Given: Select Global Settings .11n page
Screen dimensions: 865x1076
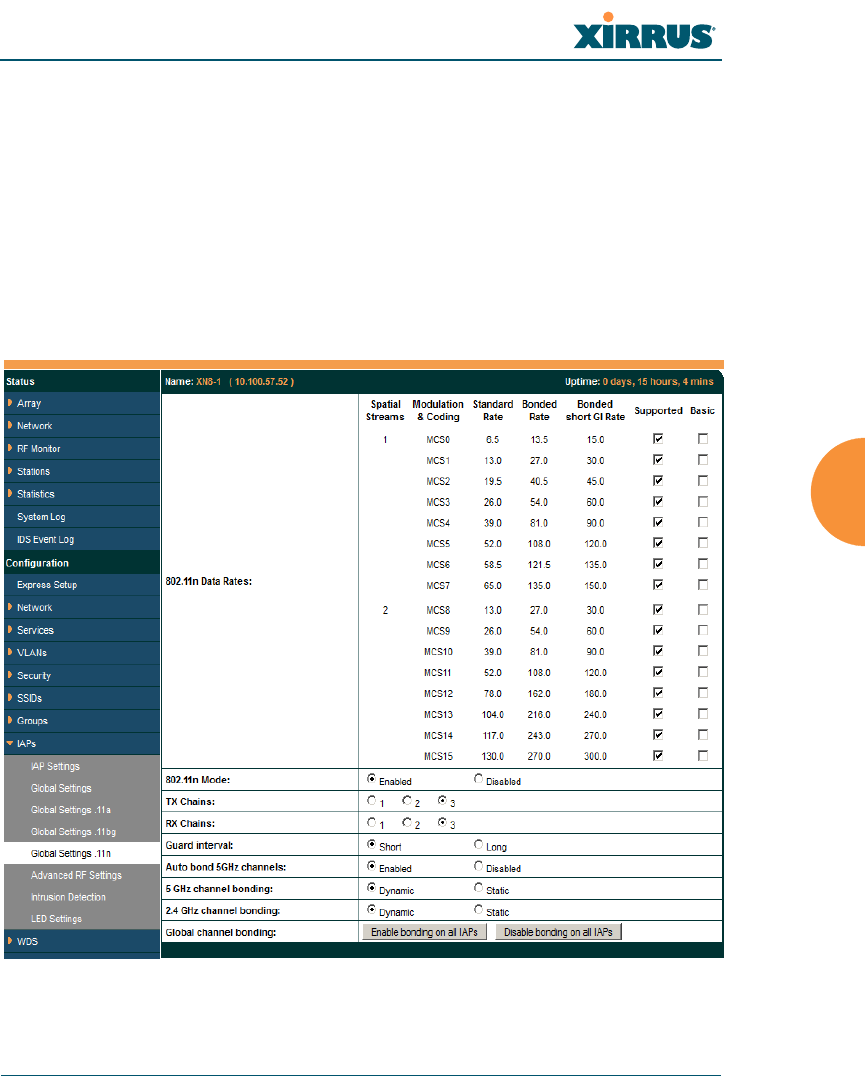Looking at the screenshot, I should pos(71,854).
